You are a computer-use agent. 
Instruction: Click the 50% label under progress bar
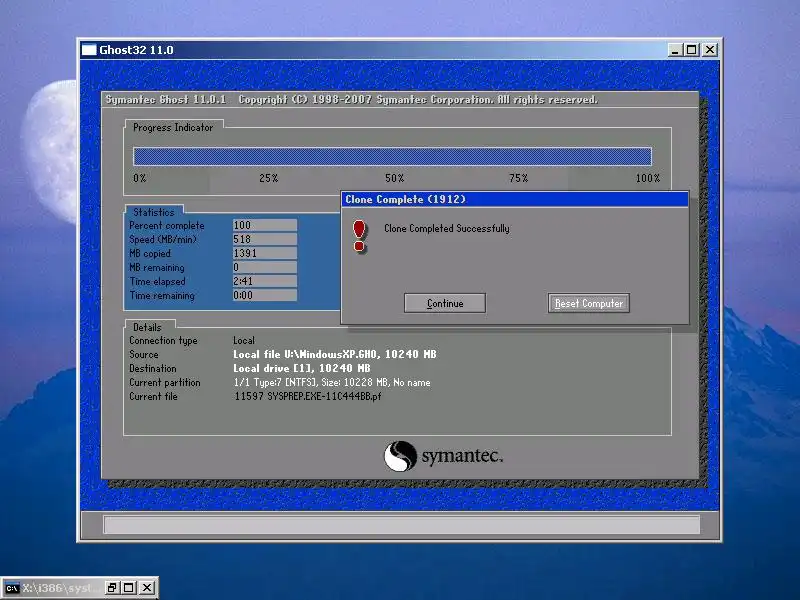(394, 178)
